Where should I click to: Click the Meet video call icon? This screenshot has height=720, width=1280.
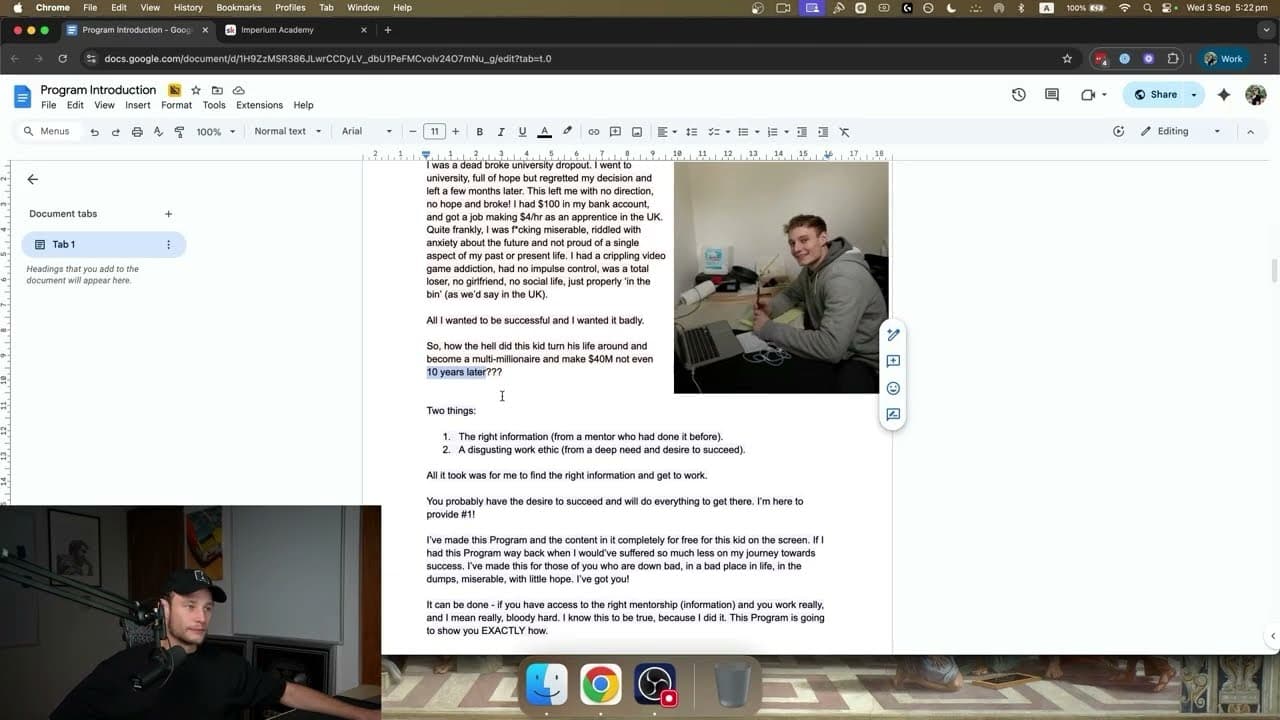(1088, 95)
